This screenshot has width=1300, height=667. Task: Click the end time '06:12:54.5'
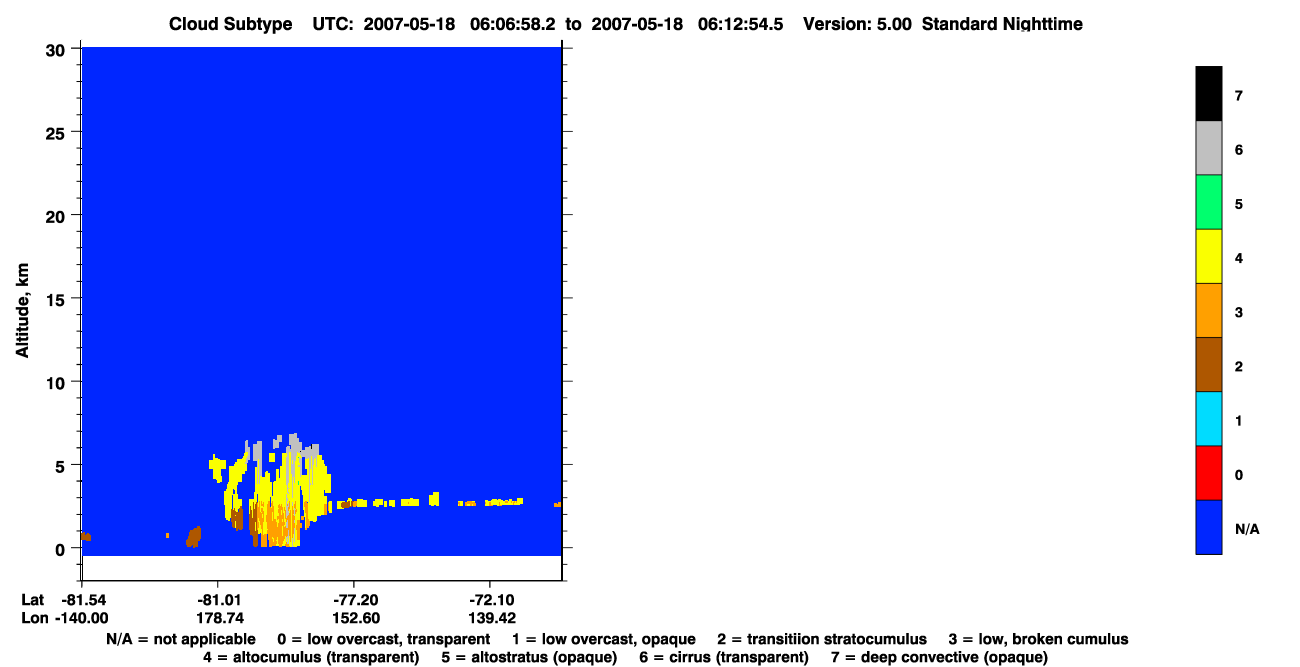point(742,24)
